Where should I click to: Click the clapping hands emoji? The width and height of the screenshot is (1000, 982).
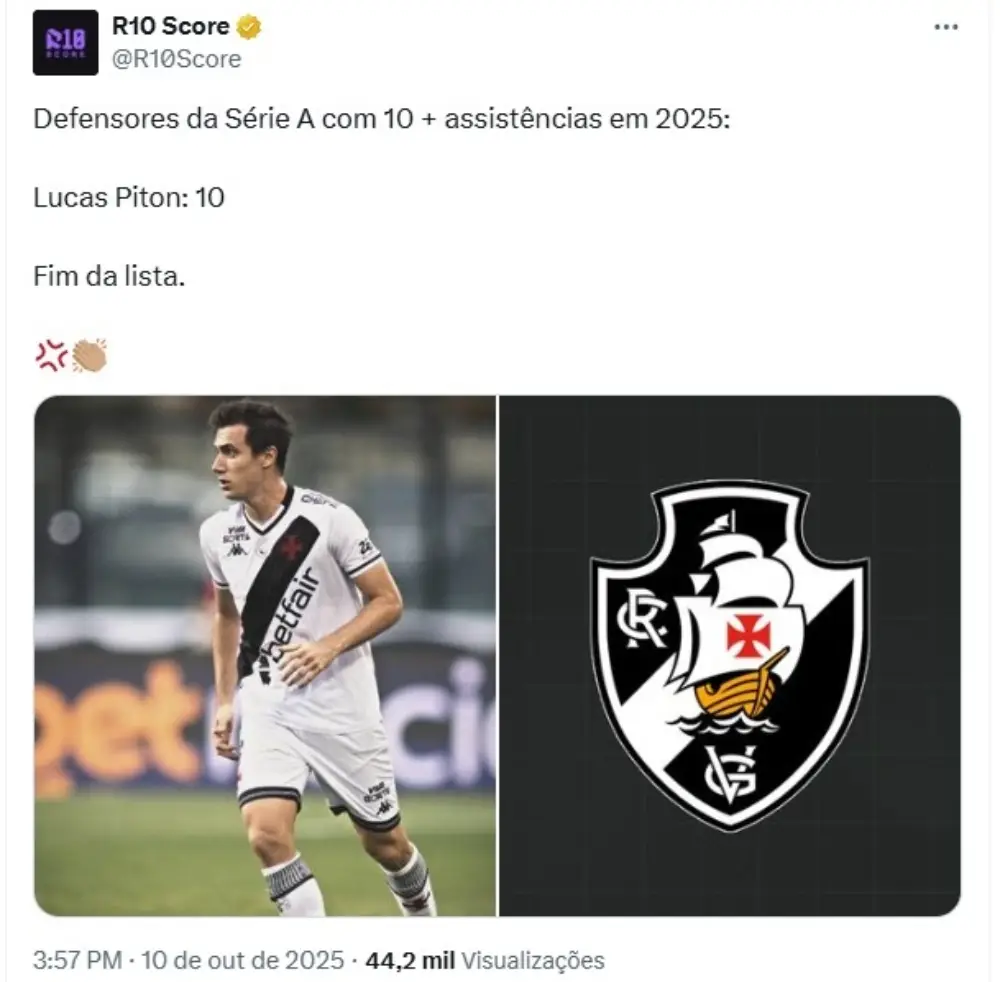pyautogui.click(x=89, y=355)
